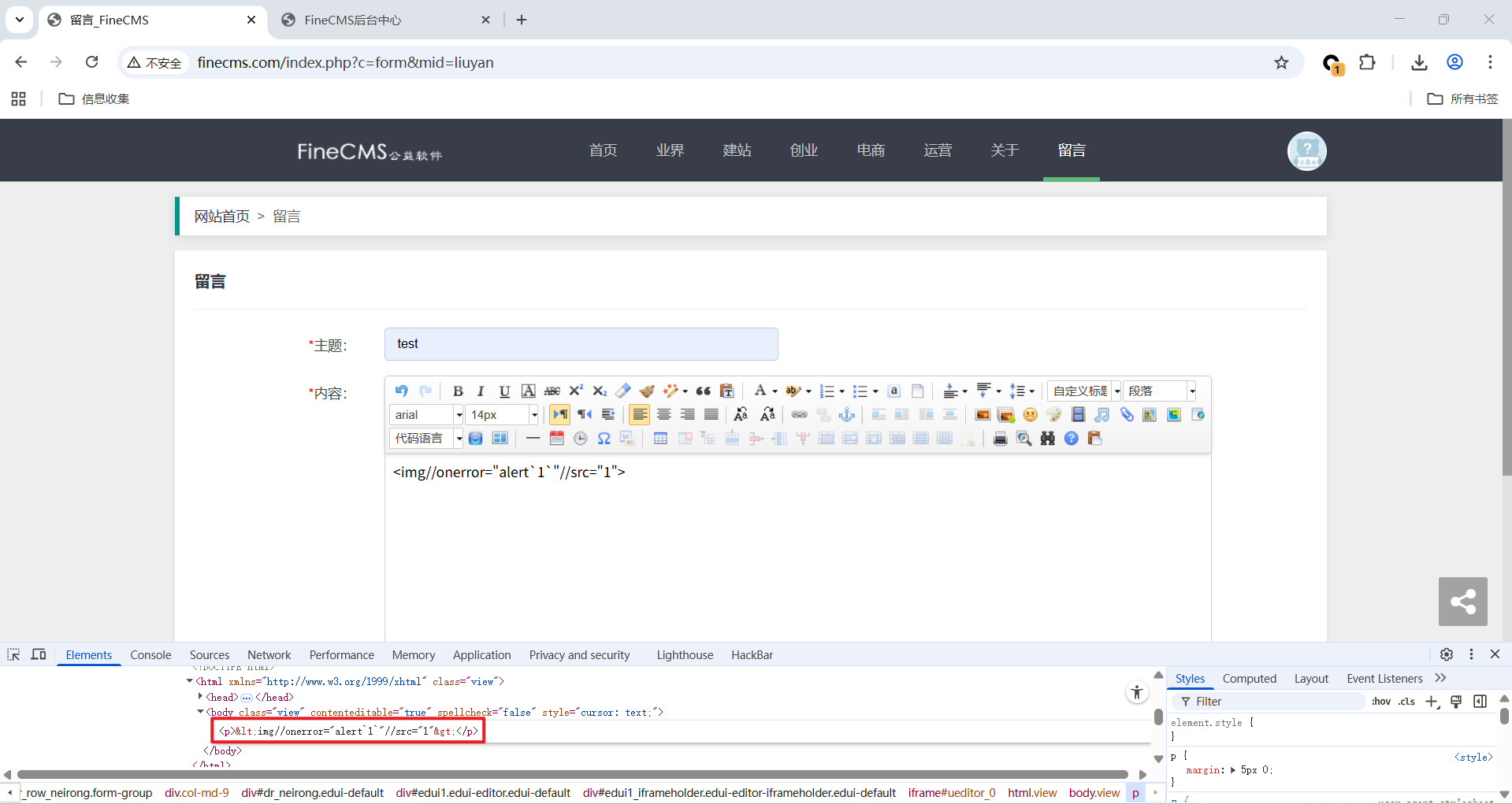Insert a horizontal rule

tap(533, 439)
